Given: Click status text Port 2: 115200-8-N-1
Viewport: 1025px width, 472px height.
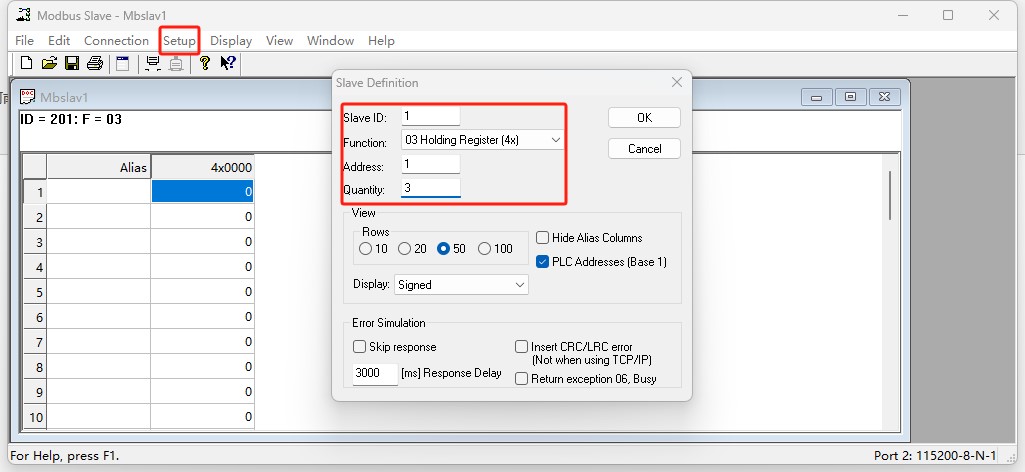Looking at the screenshot, I should click(x=935, y=456).
